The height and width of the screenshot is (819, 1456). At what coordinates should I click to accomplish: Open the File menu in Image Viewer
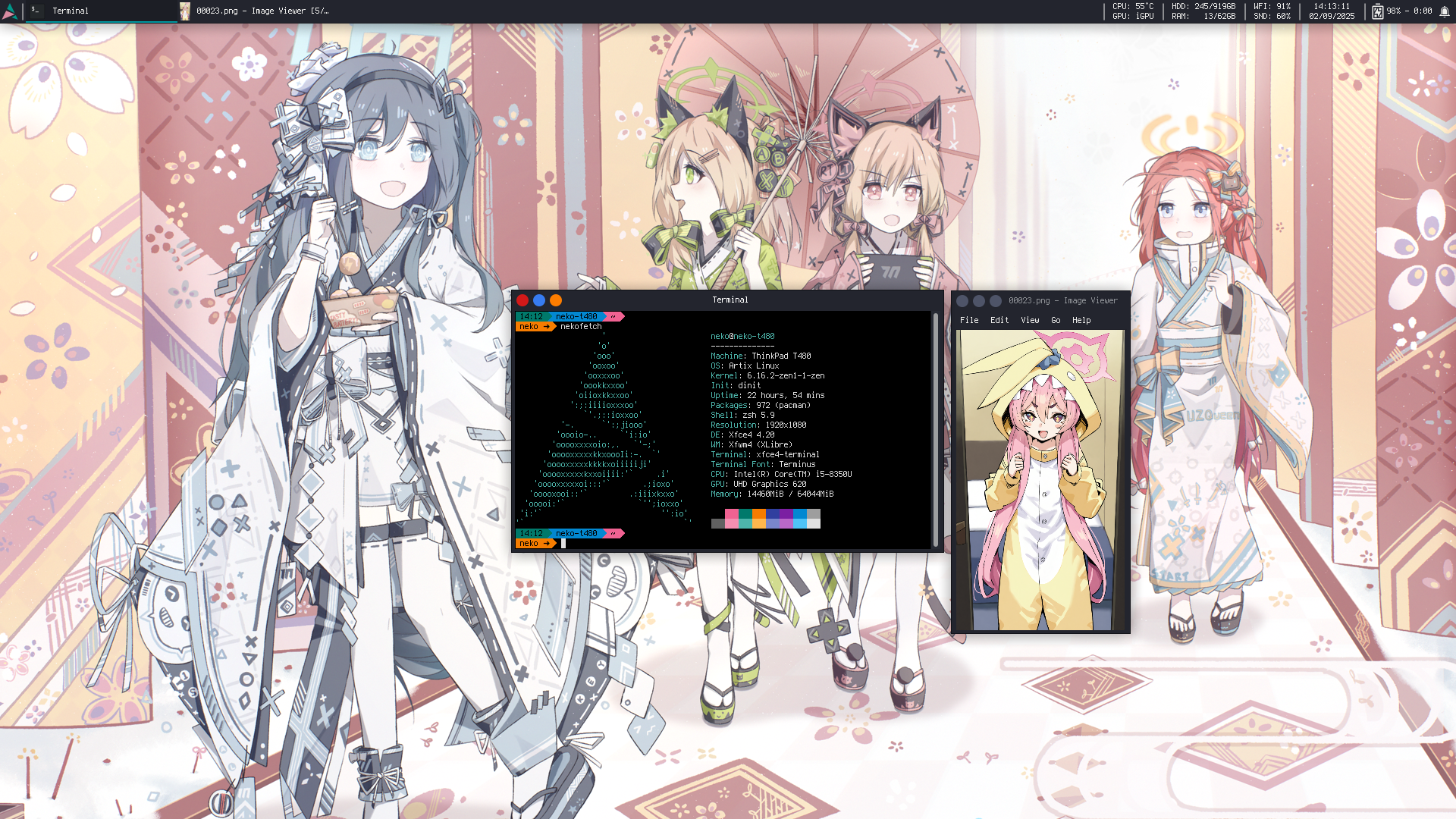(968, 320)
